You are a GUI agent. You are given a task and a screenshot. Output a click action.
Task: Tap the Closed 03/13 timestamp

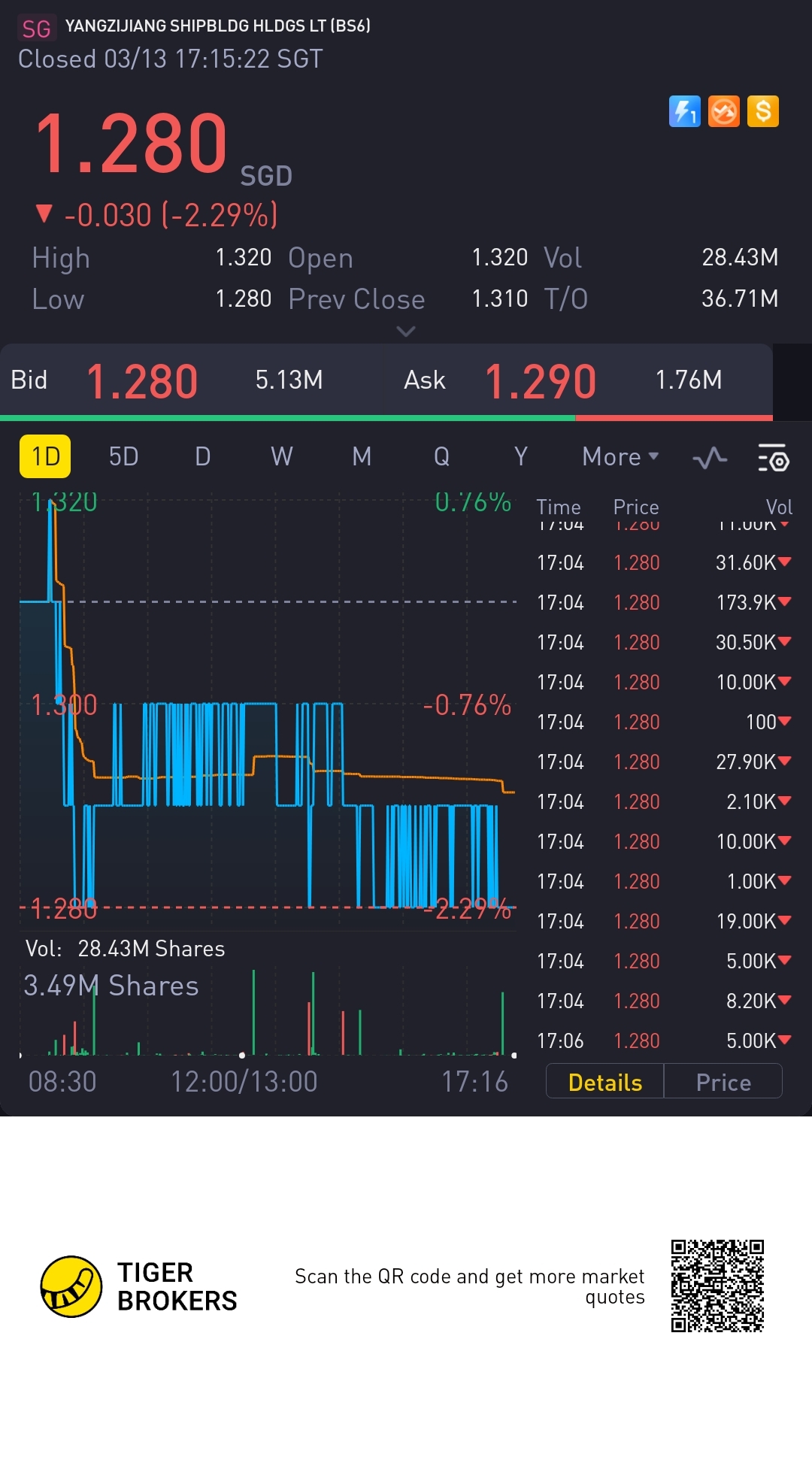(171, 59)
